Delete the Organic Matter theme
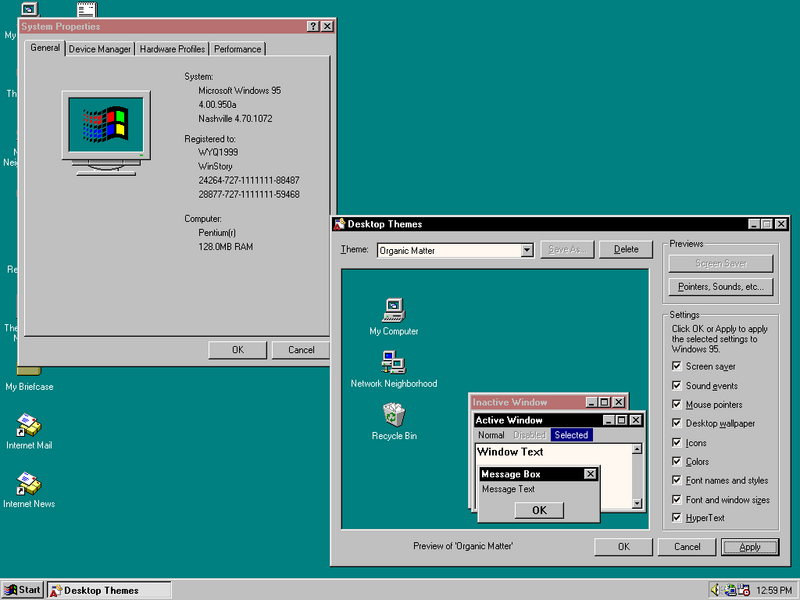 (x=626, y=250)
